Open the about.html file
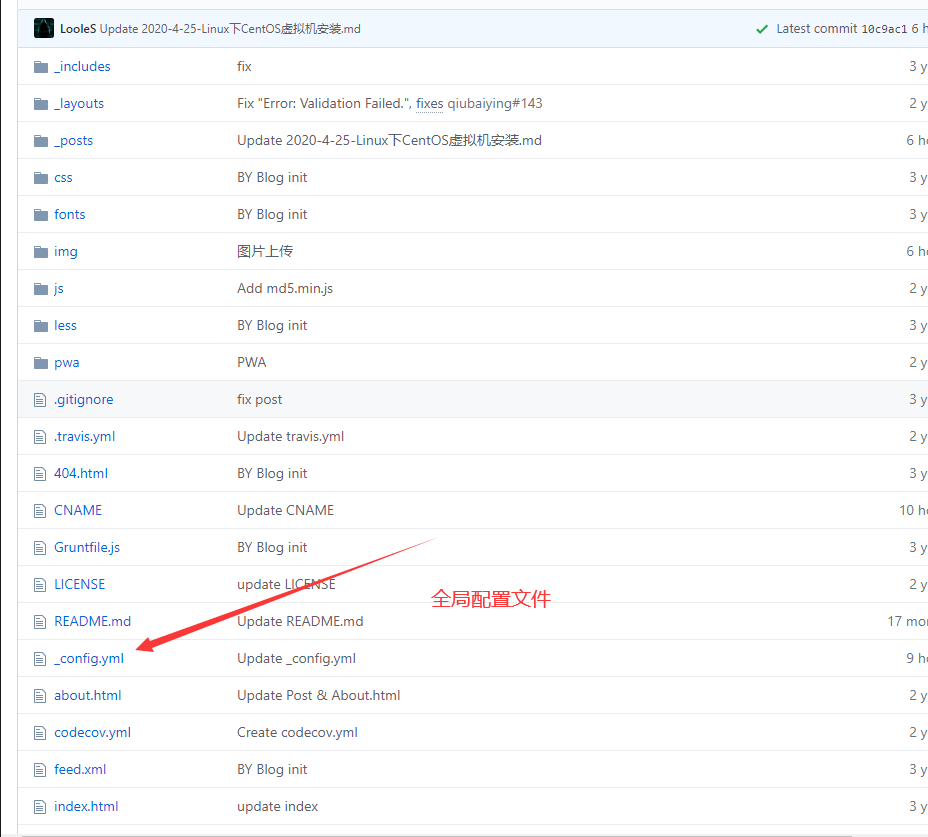The image size is (928, 837). 88,696
